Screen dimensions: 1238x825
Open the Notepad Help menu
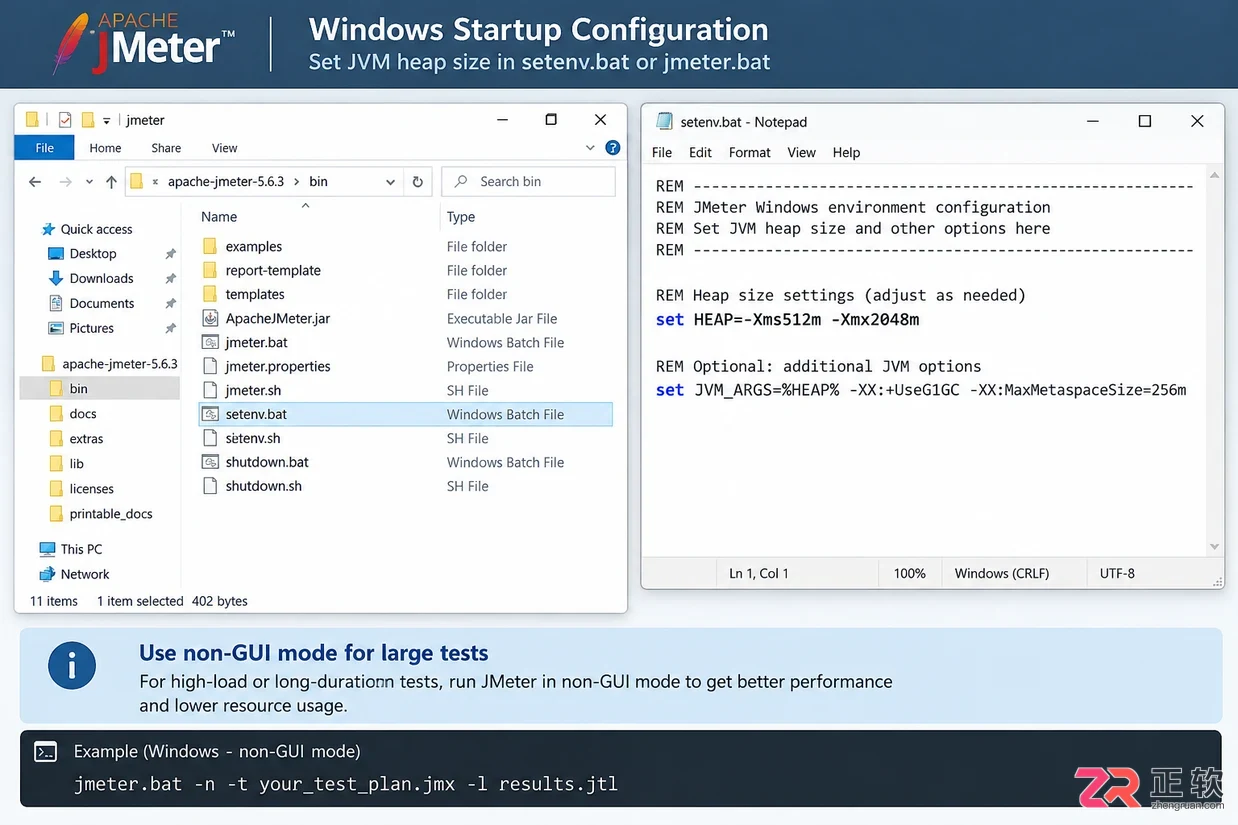(846, 153)
